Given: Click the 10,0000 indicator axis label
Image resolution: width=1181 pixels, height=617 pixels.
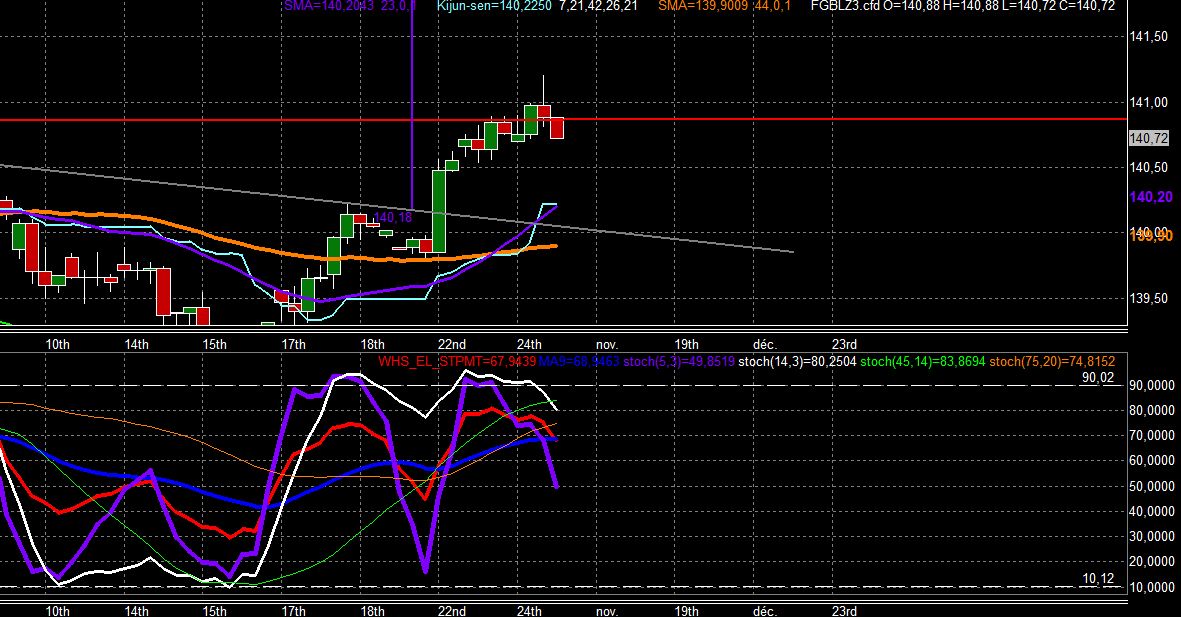Looking at the screenshot, I should point(1151,587).
